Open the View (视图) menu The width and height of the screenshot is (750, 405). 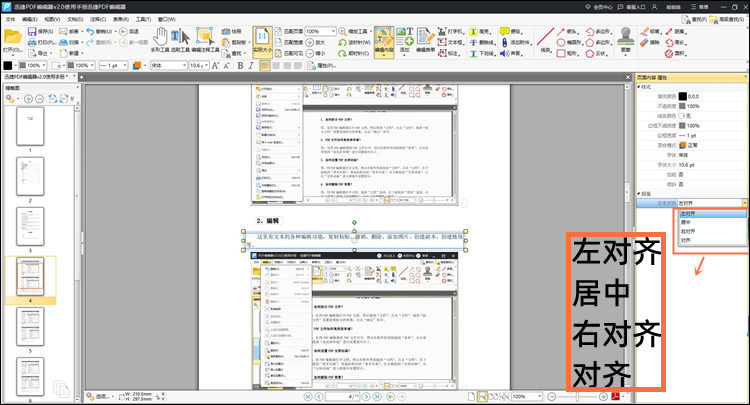coord(52,19)
